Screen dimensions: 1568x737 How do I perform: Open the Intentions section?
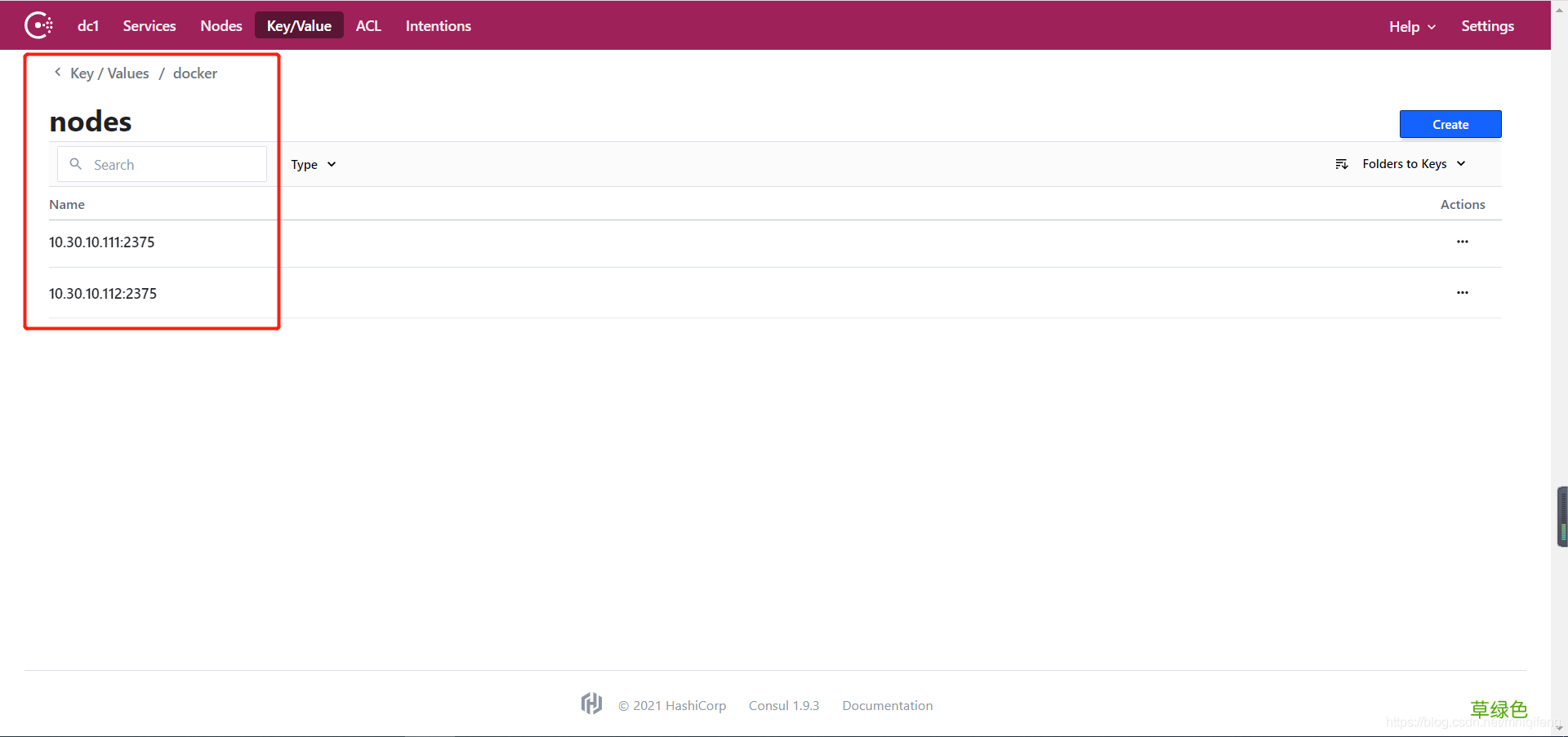coord(438,25)
